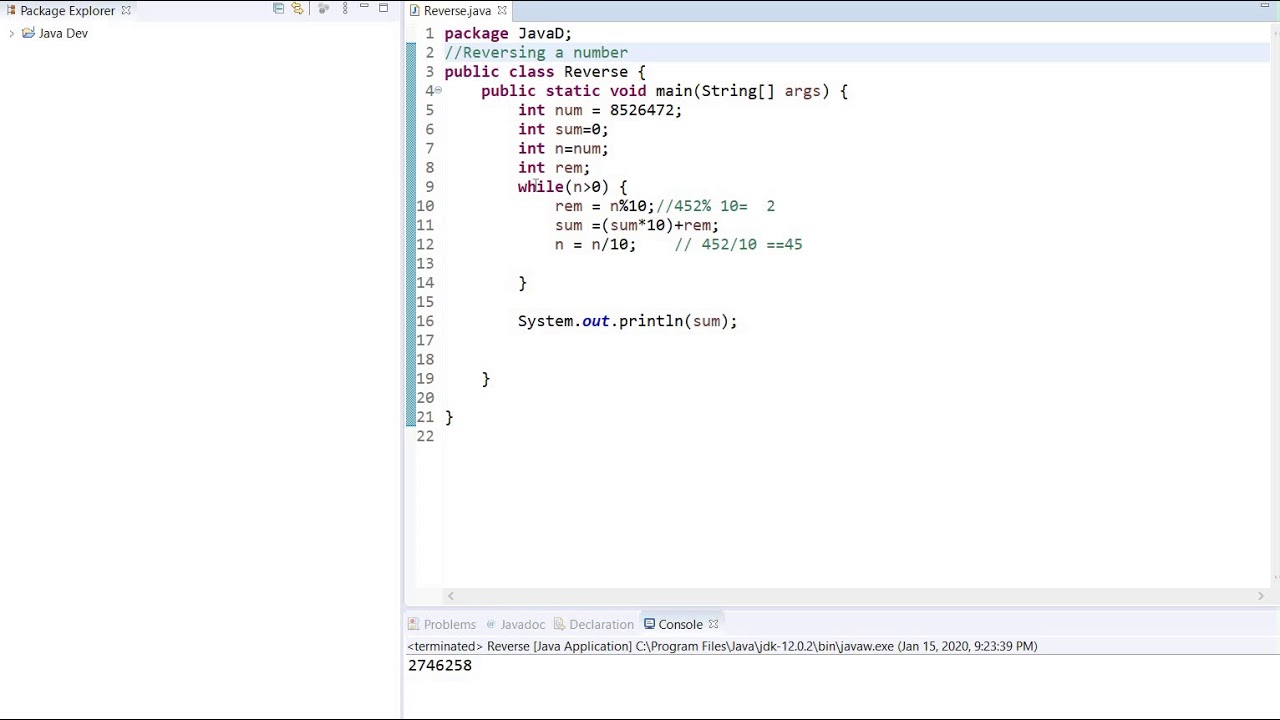Click the 'int sum=0;' line
Image resolution: width=1280 pixels, height=720 pixels.
pos(563,129)
